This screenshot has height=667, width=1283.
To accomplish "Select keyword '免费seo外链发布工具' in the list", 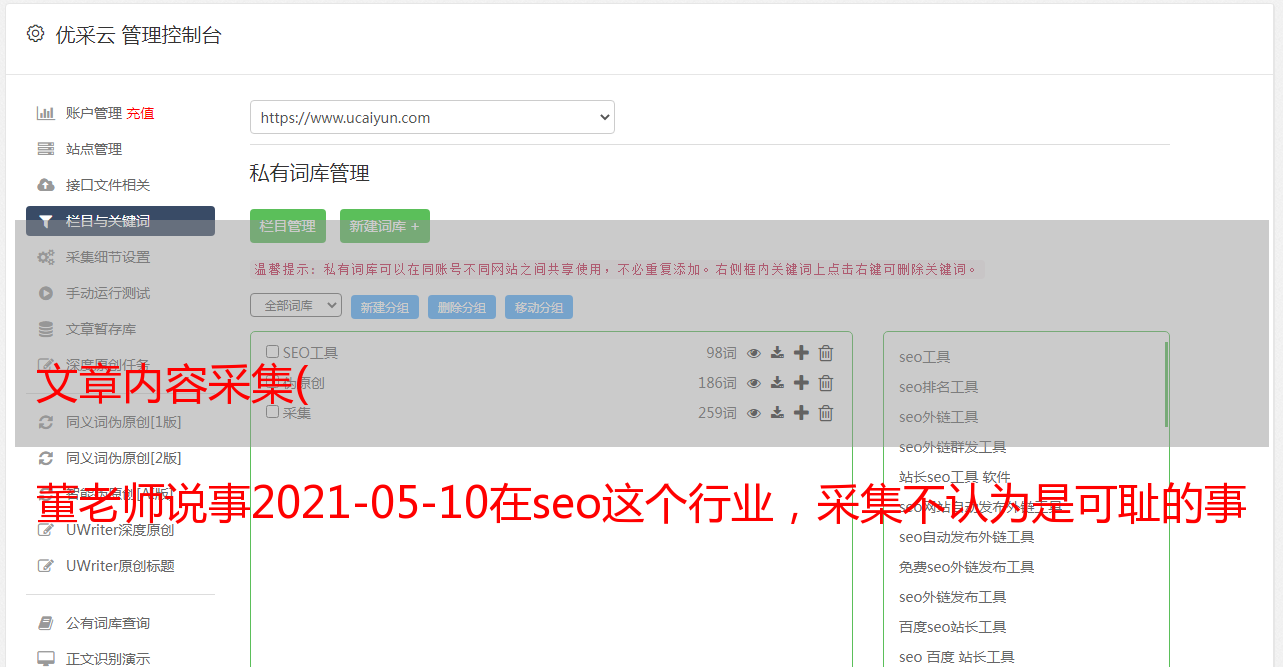I will click(x=967, y=567).
